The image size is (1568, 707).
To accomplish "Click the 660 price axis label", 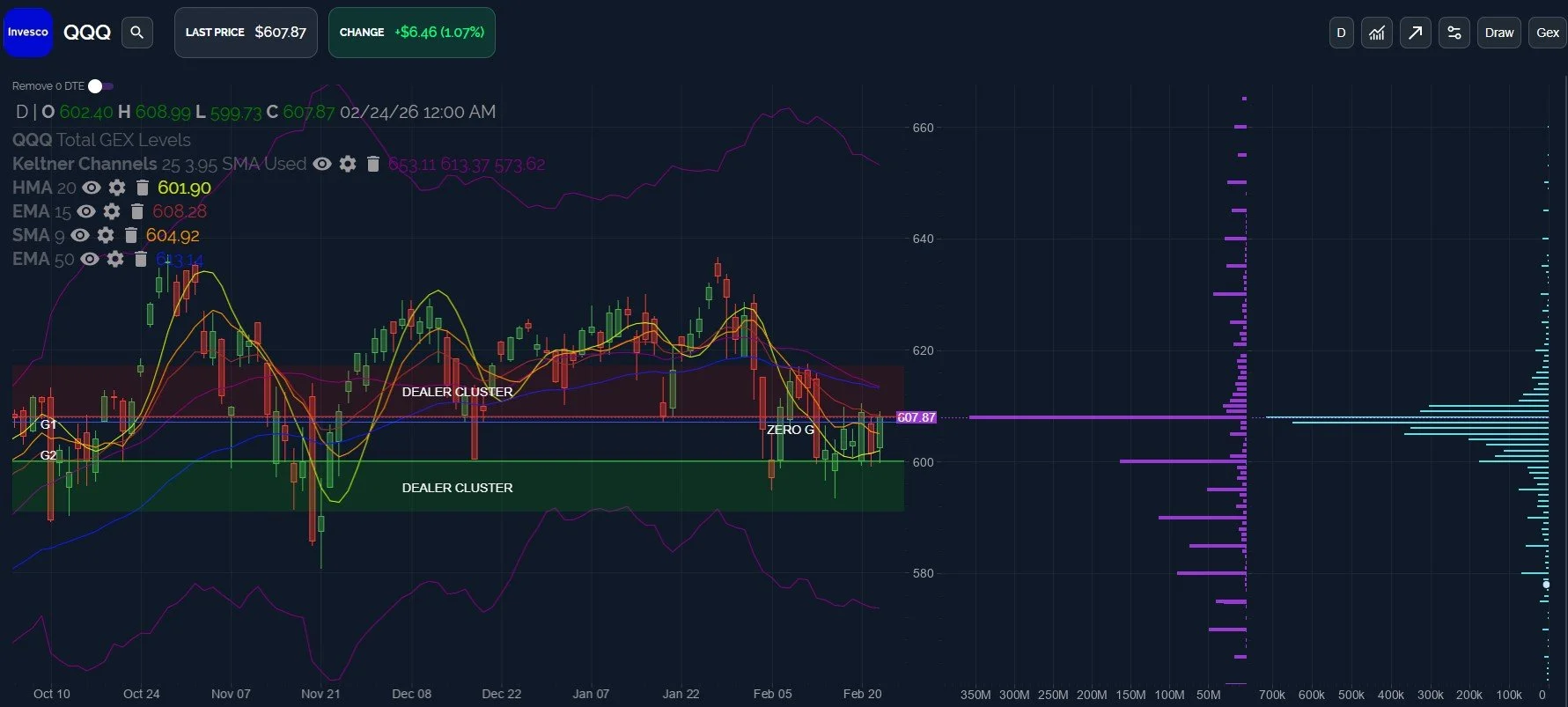I will click(x=923, y=128).
